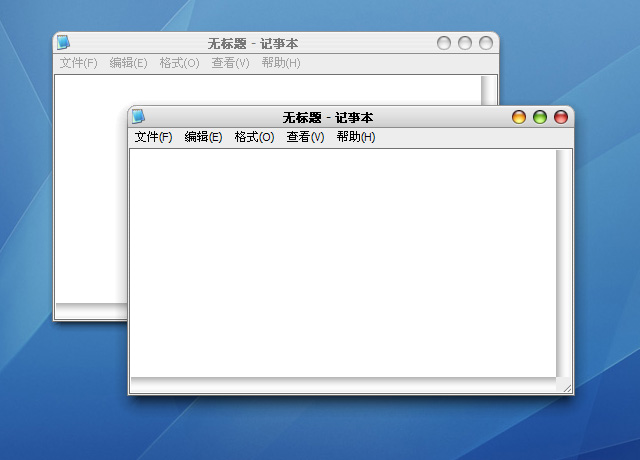Open 查看(V) menu in front Notepad window

[x=305, y=137]
